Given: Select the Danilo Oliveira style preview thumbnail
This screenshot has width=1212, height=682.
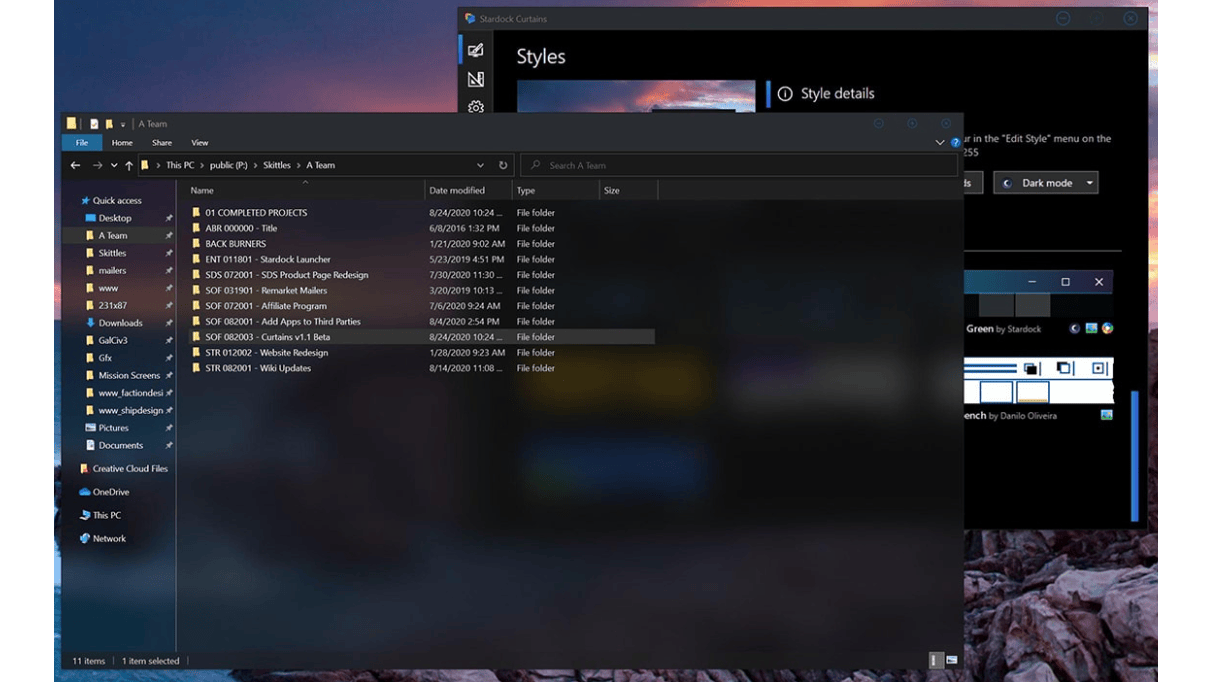Looking at the screenshot, I should pyautogui.click(x=1039, y=381).
